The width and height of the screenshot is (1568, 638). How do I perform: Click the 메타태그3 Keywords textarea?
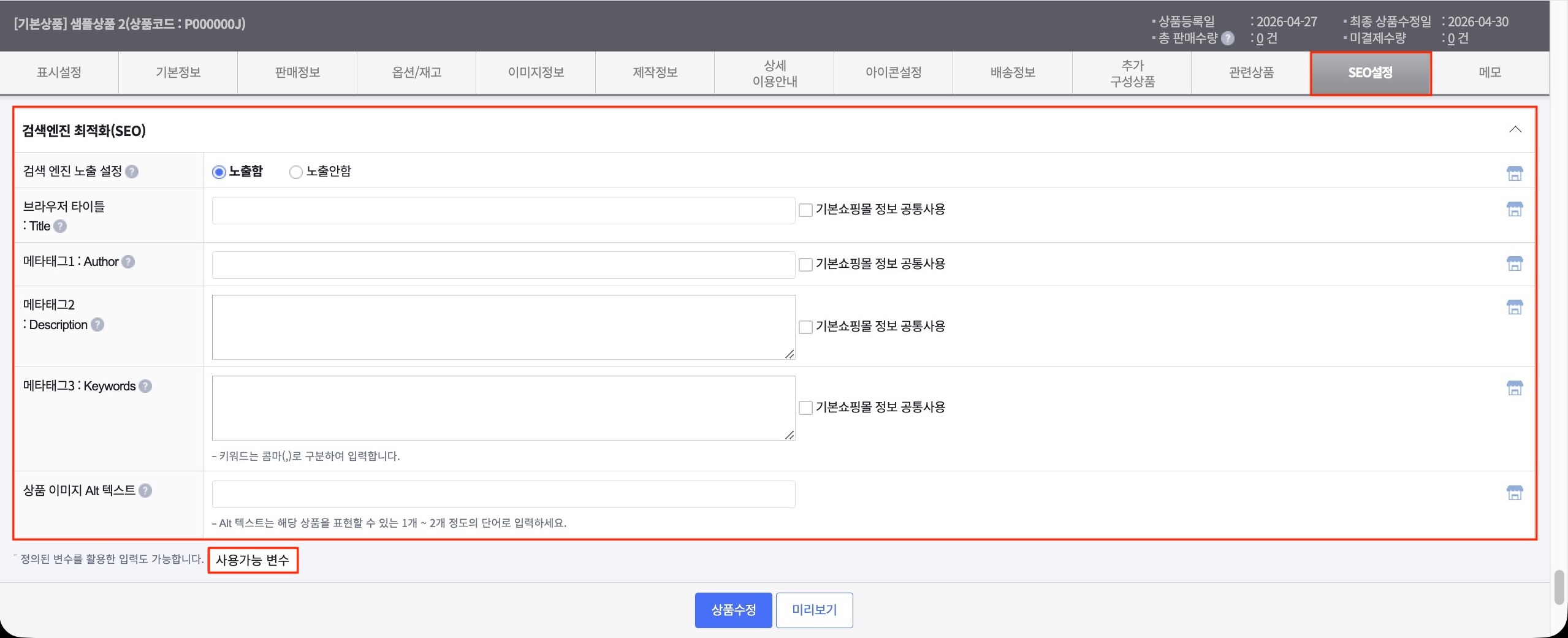tap(503, 408)
